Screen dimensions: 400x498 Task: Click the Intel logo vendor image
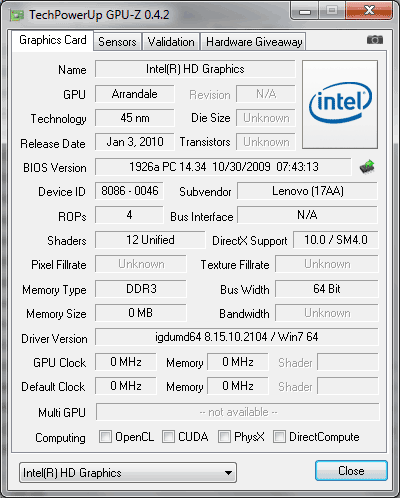tap(340, 104)
